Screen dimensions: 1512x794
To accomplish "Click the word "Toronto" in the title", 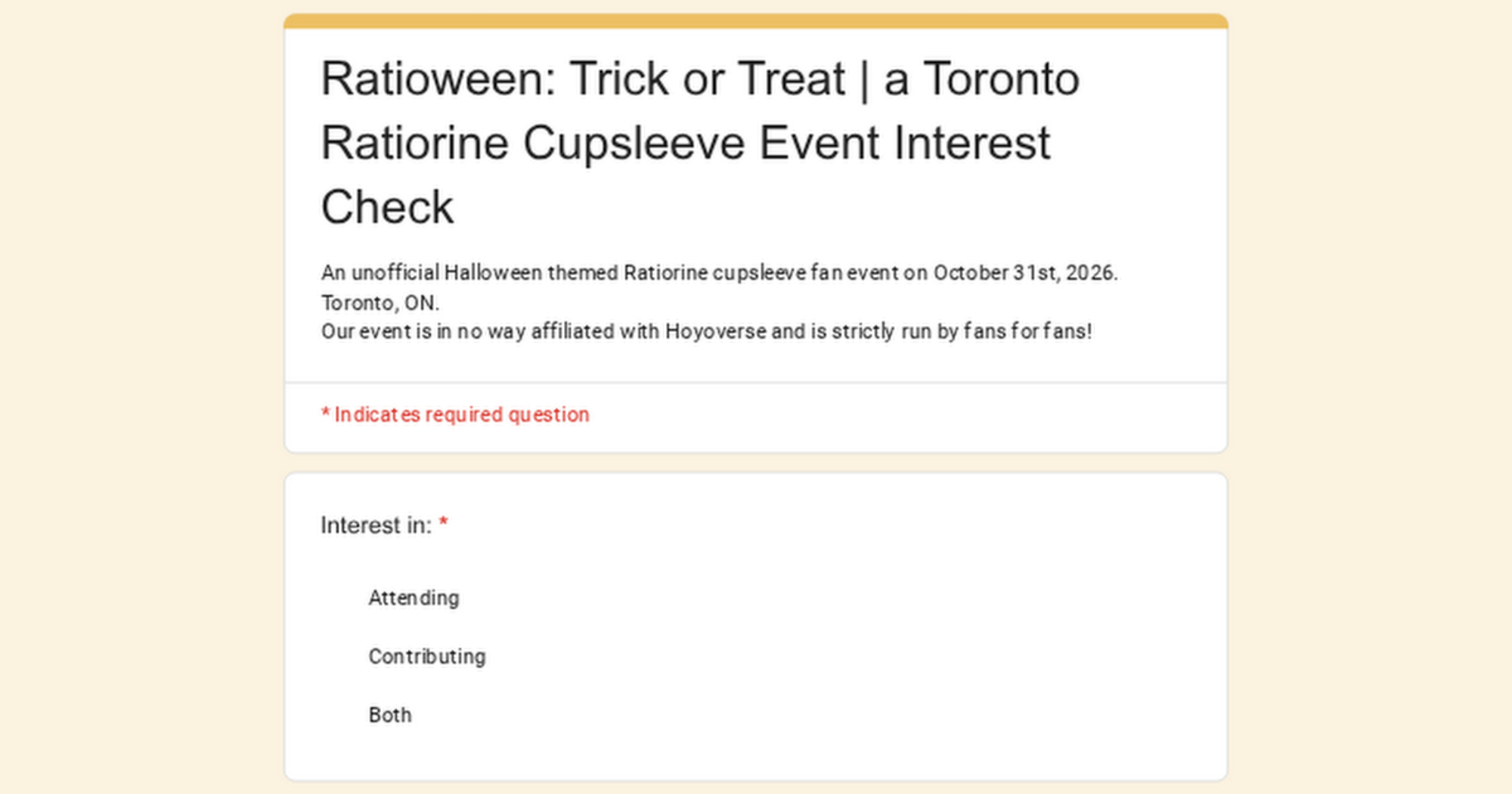I will click(1001, 79).
